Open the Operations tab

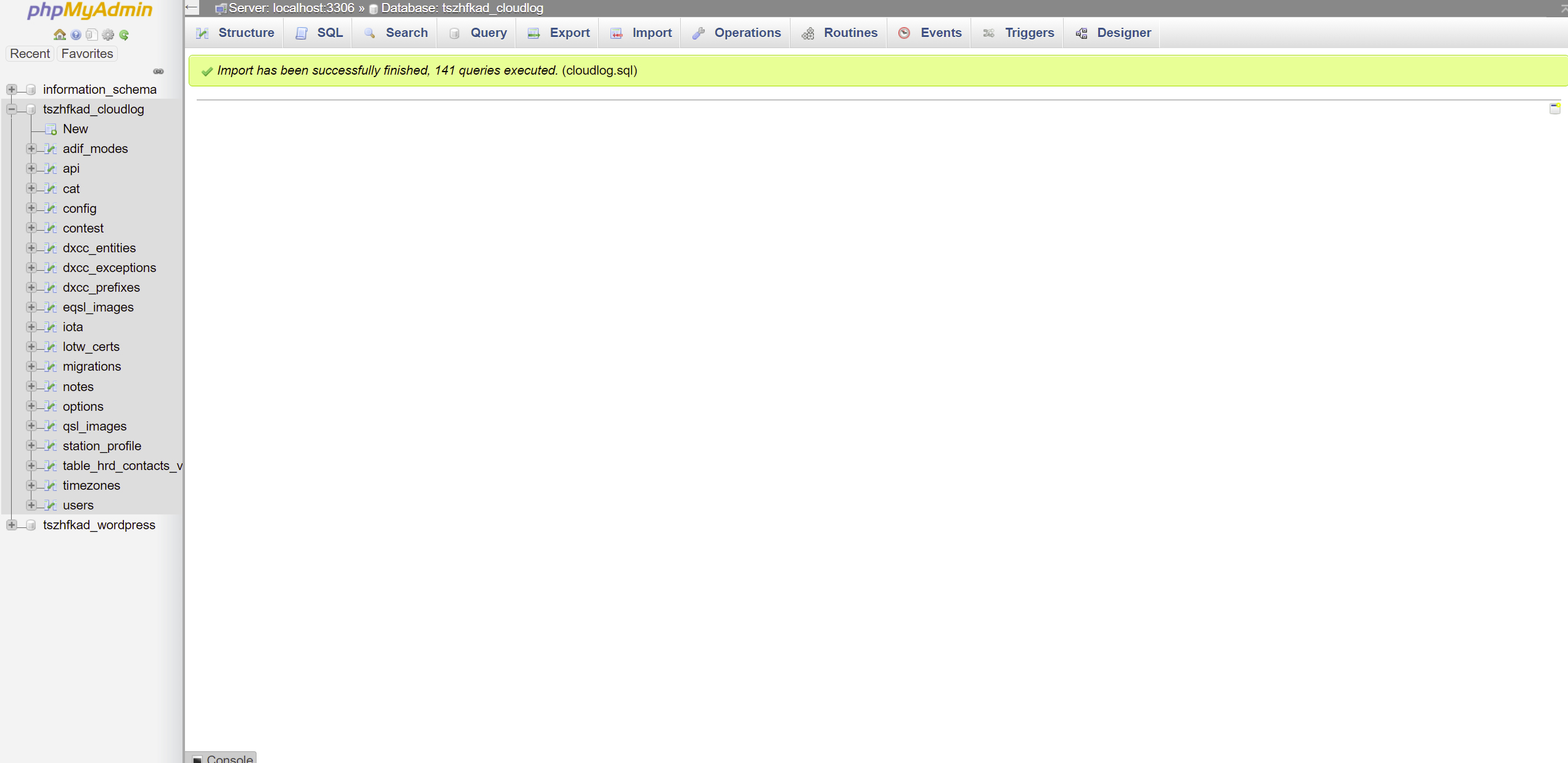pyautogui.click(x=736, y=33)
